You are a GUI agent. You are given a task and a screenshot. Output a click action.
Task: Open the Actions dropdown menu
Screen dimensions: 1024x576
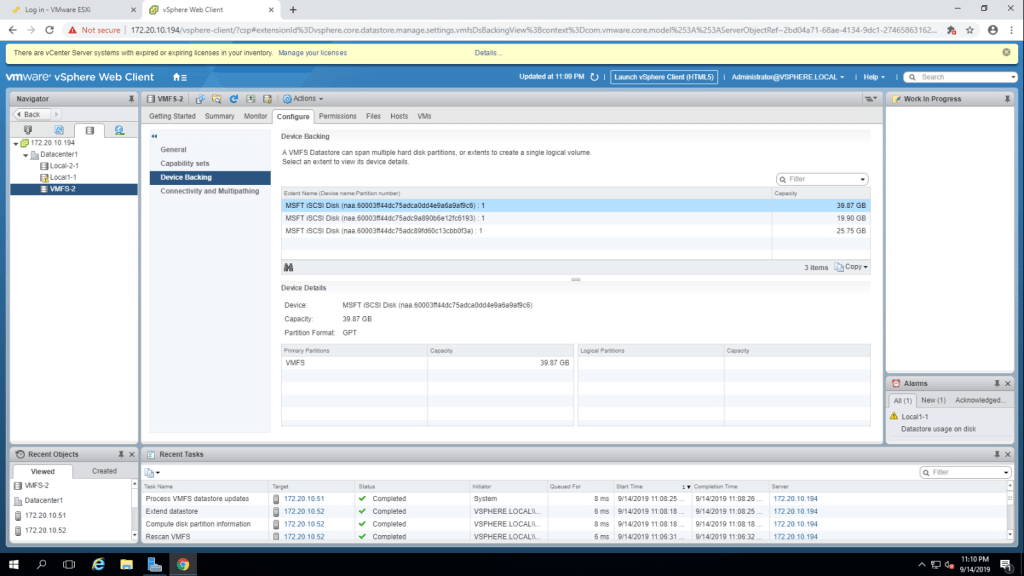[302, 99]
